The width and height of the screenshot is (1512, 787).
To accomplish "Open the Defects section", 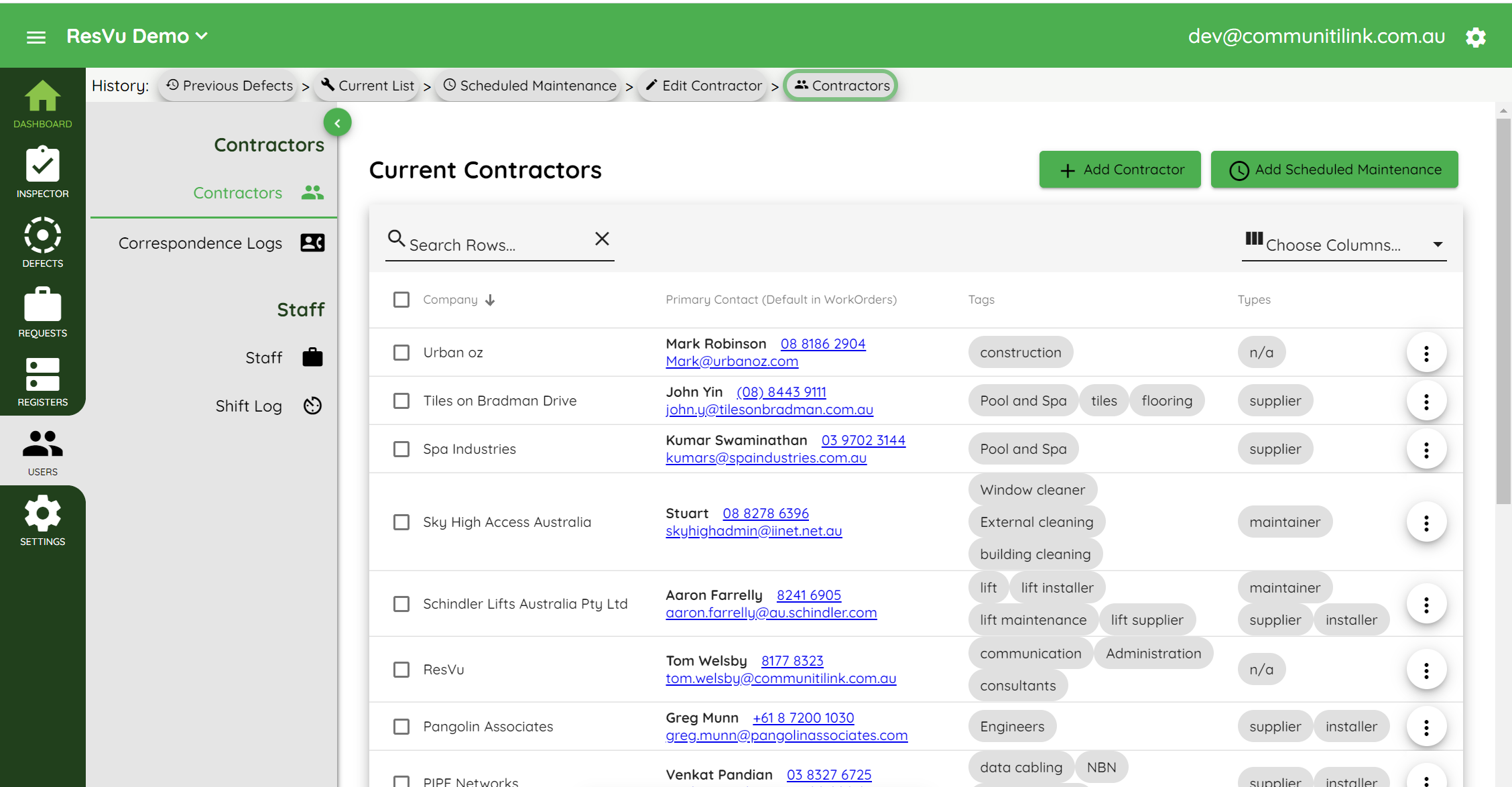I will 43,242.
